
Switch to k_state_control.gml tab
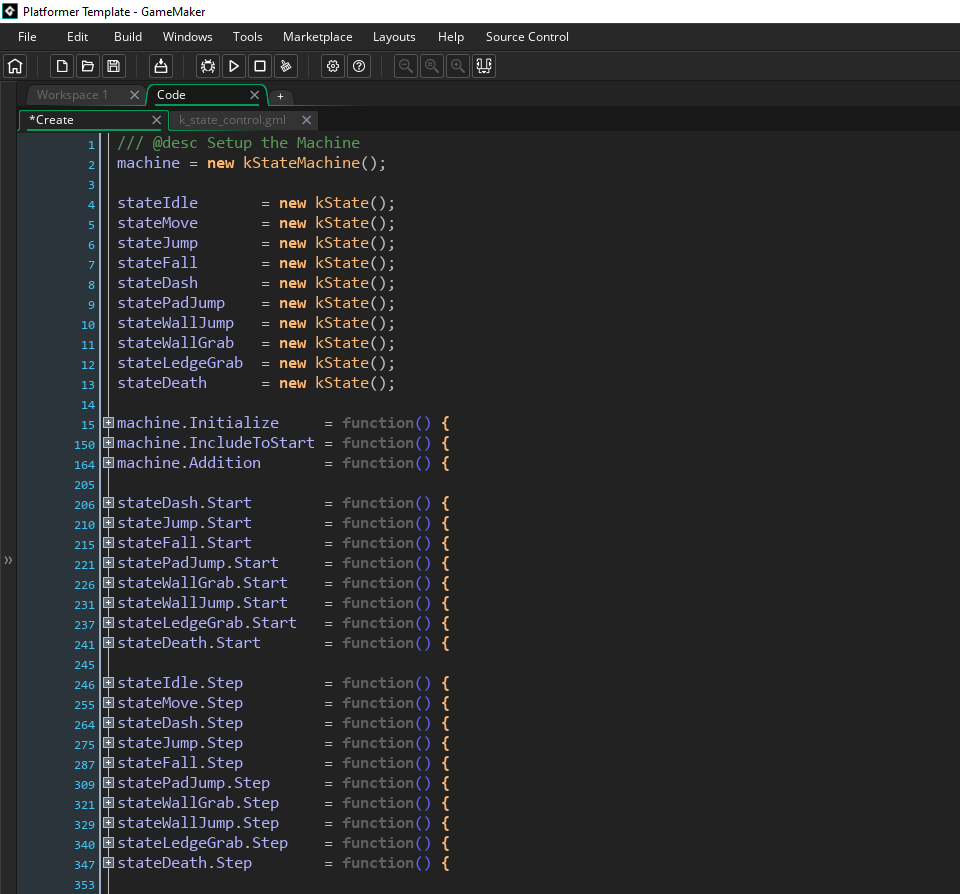(x=232, y=120)
